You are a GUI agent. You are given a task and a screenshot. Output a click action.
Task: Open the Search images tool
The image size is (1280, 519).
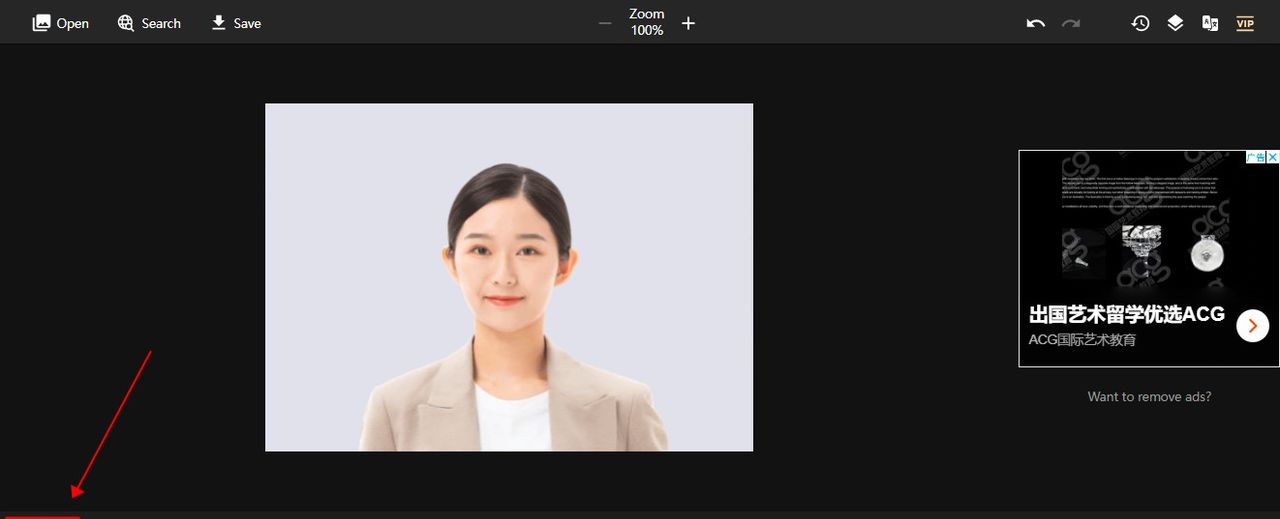tap(149, 23)
